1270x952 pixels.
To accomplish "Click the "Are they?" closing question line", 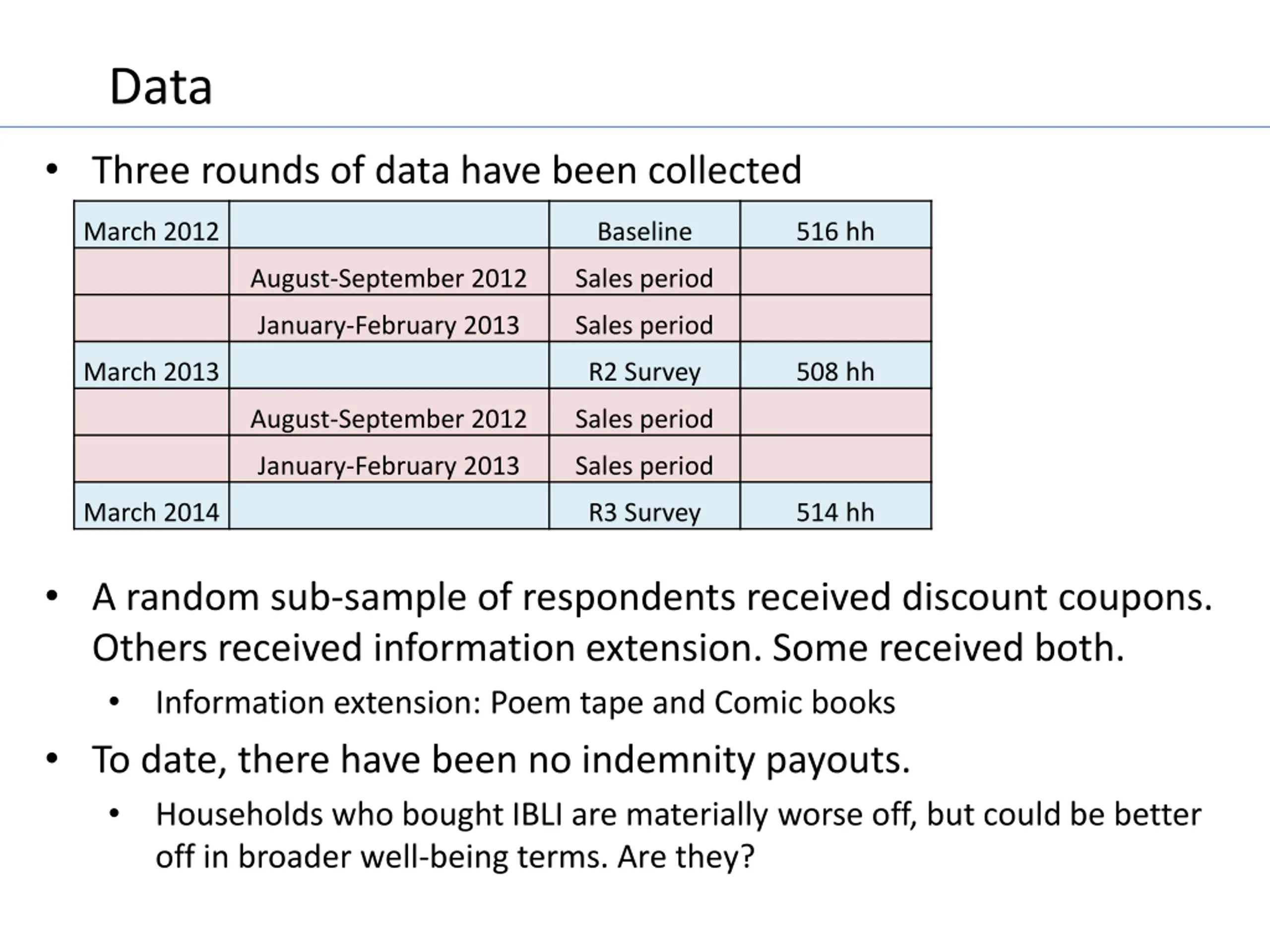I will (454, 857).
